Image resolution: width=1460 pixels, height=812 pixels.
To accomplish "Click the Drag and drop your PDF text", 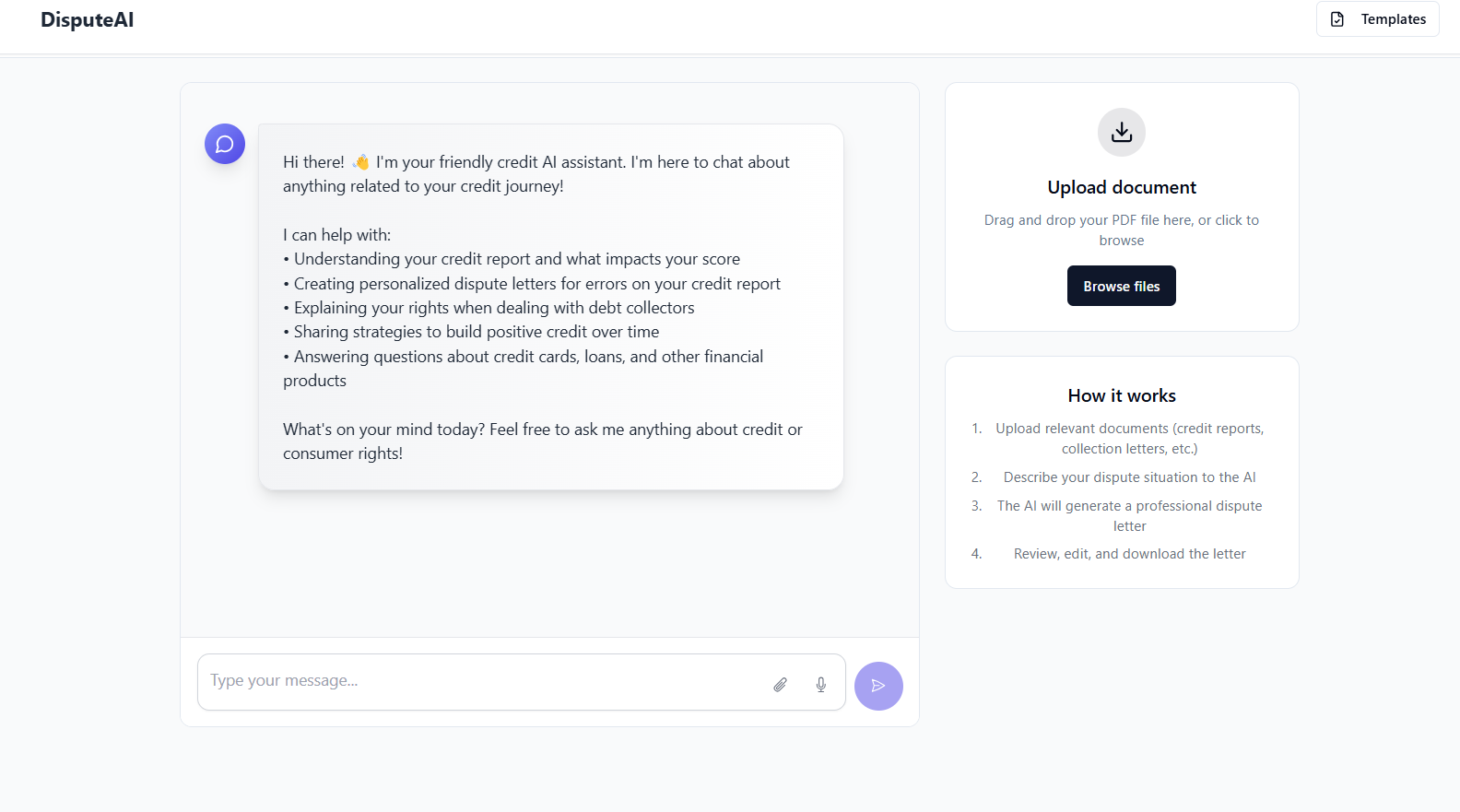I will (x=1122, y=230).
